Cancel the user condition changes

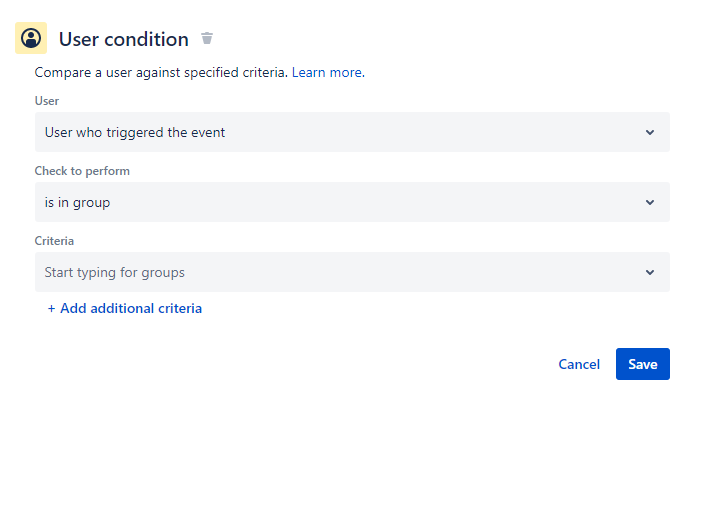coord(579,364)
